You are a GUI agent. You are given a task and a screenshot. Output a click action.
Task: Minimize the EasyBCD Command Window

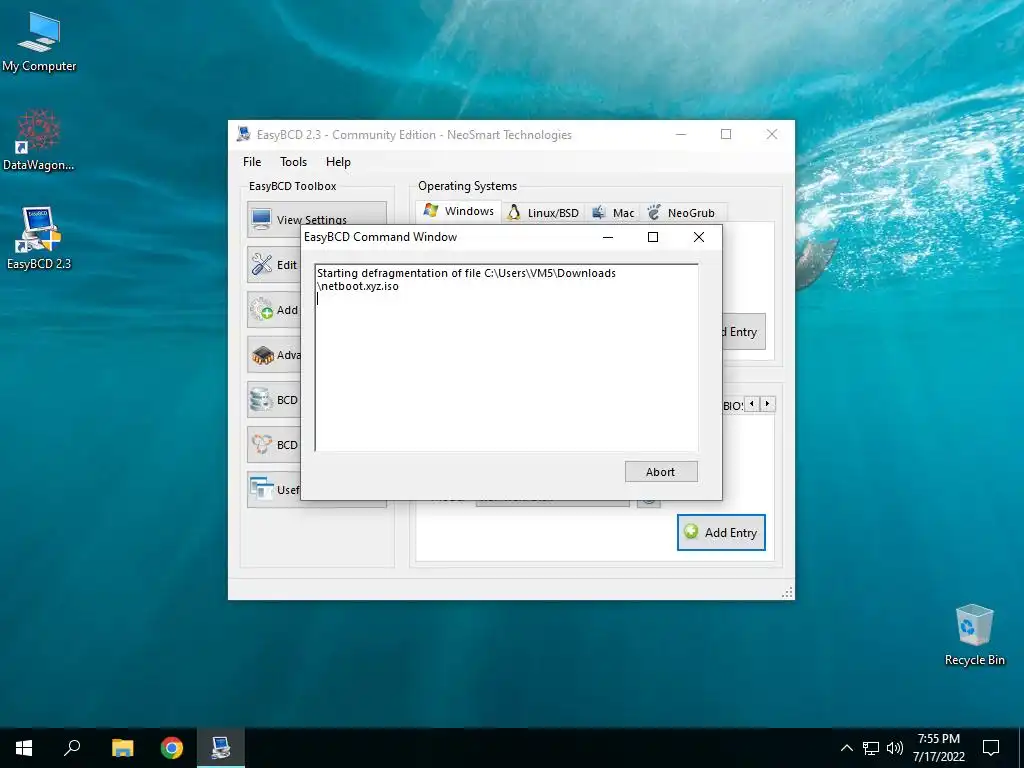(608, 237)
